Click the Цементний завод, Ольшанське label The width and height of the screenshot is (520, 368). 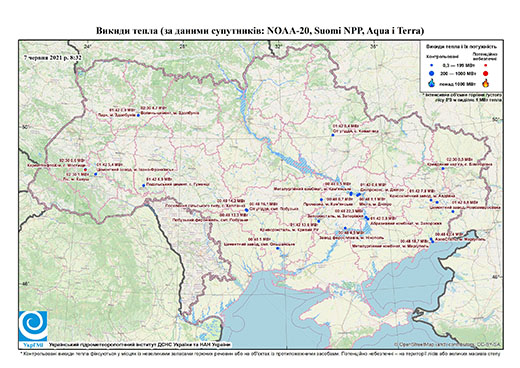coord(259,244)
